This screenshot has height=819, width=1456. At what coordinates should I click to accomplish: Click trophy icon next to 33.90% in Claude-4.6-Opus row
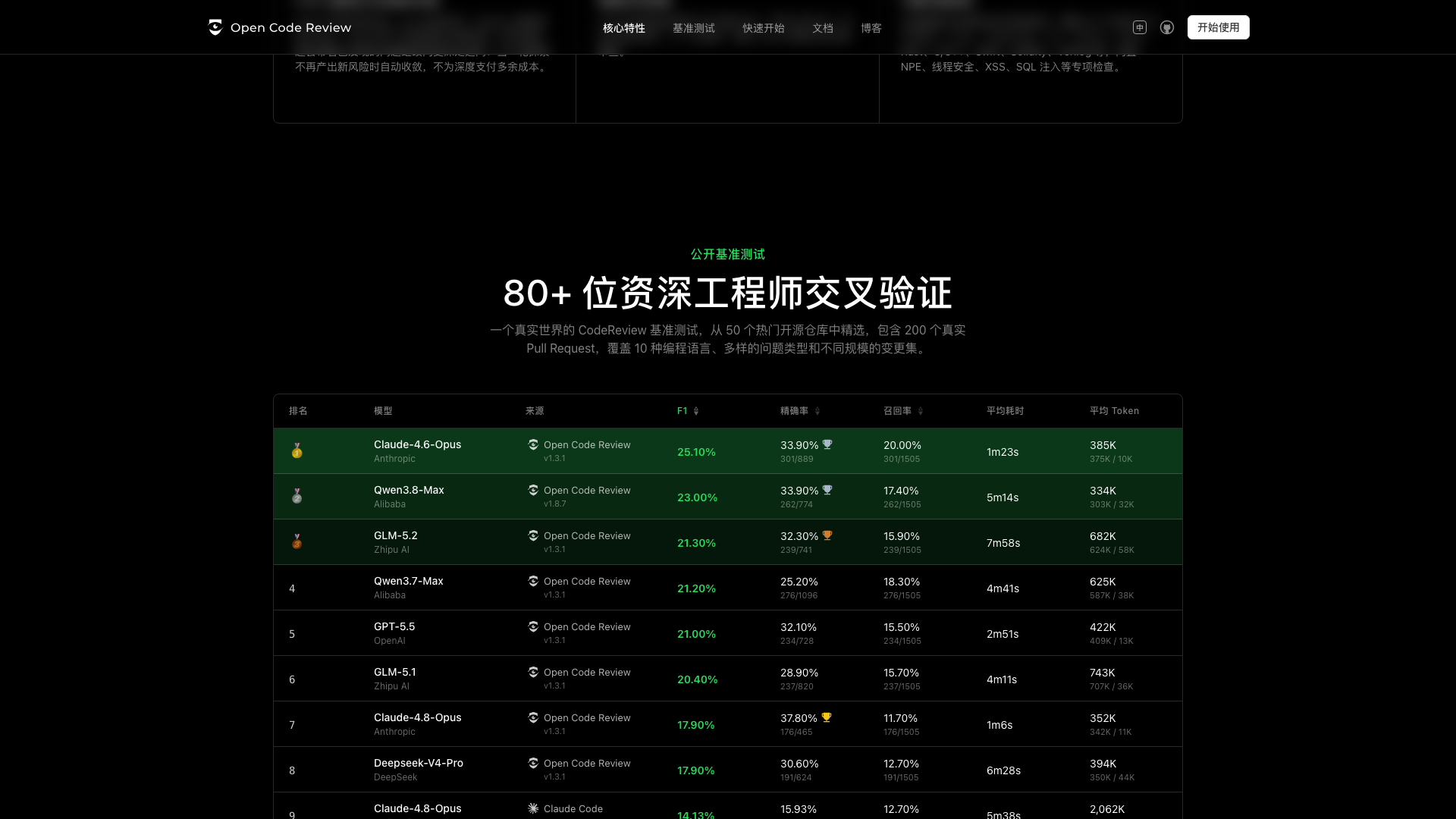coord(827,444)
